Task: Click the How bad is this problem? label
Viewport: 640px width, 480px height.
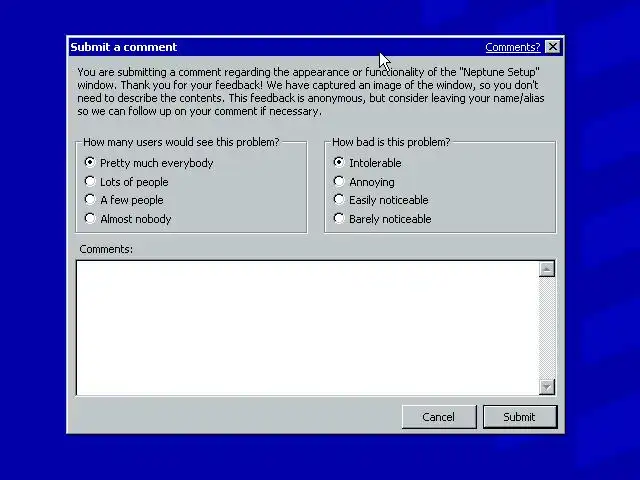Action: click(x=391, y=142)
